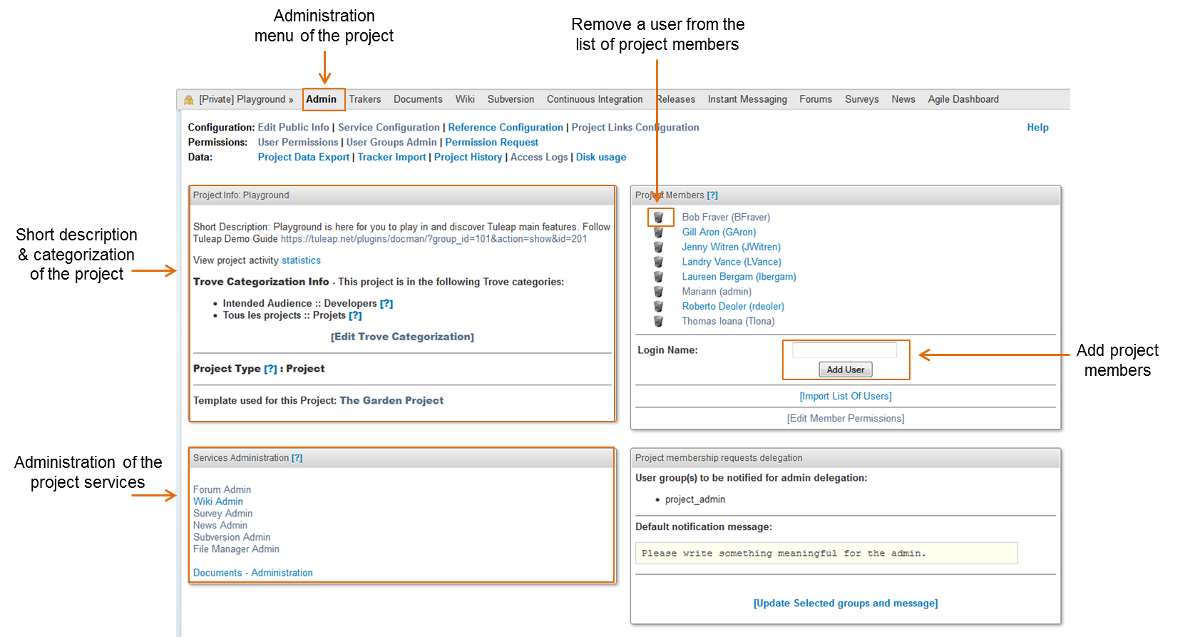The image size is (1200, 637).
Task: Remove Jenny Witren via trash icon
Action: (x=658, y=247)
